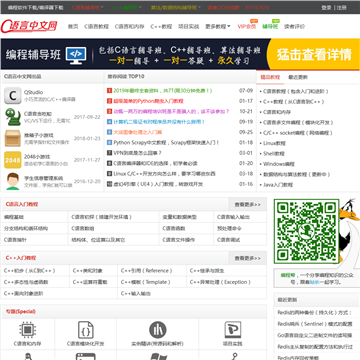Click the dark number 7 rank badge
This screenshot has width=360, height=360.
click(109, 153)
